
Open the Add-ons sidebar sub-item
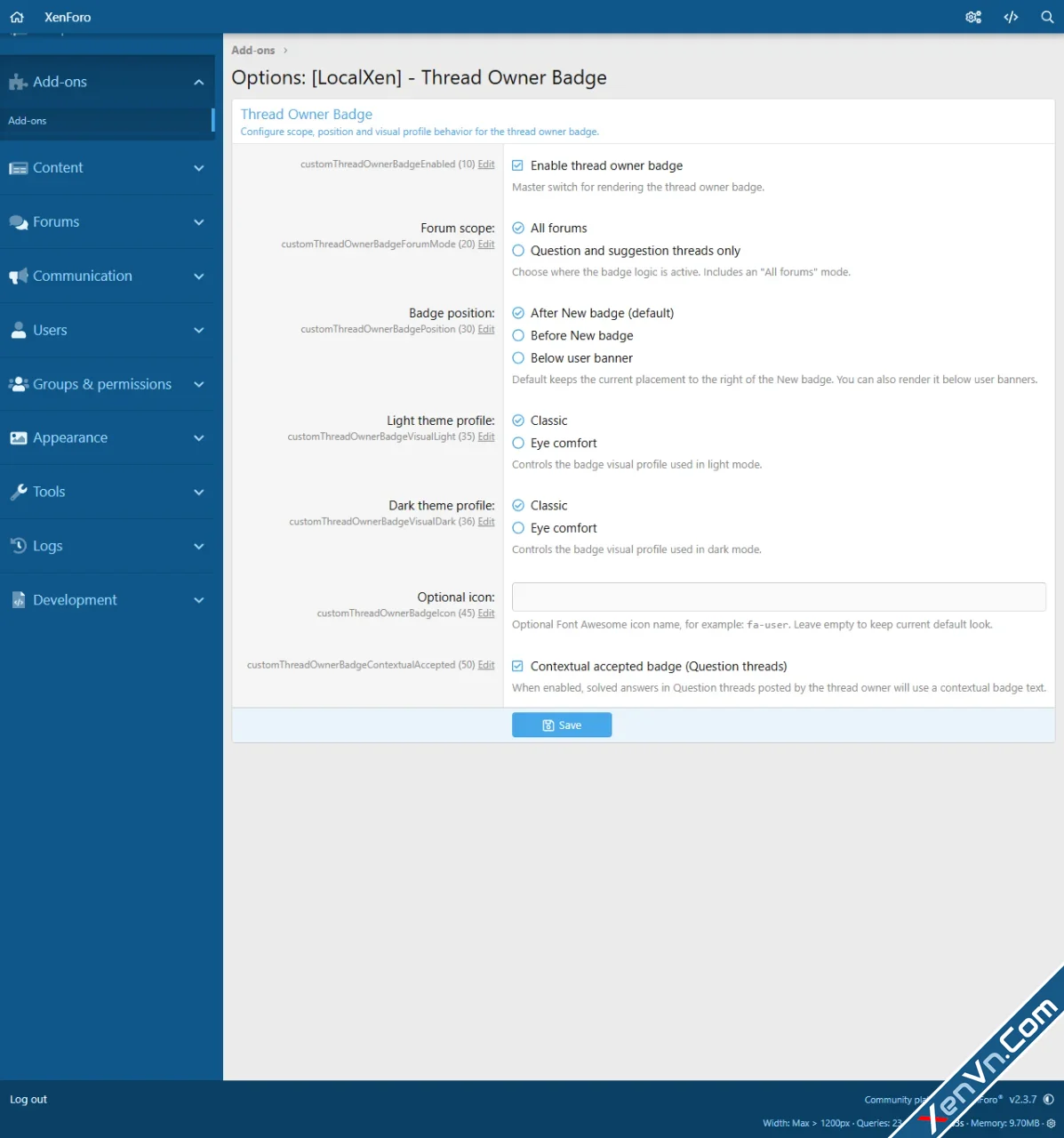[x=28, y=121]
